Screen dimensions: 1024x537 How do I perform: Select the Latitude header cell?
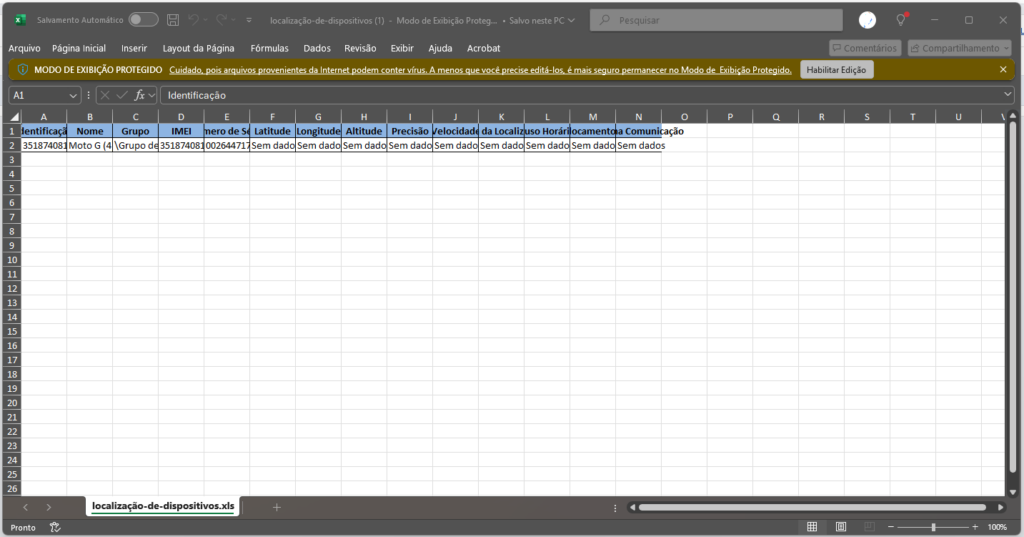272,131
